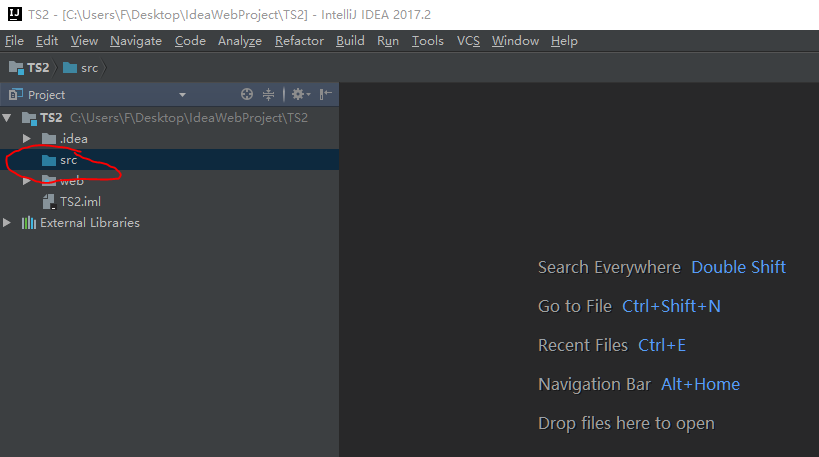Click the IntelliJ IDEA title bar logo
This screenshot has height=457, width=819.
pos(15,14)
